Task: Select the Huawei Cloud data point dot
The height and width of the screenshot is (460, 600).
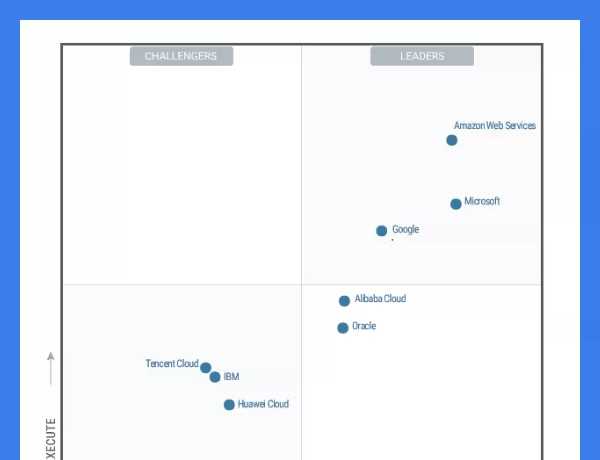Action: [x=229, y=405]
